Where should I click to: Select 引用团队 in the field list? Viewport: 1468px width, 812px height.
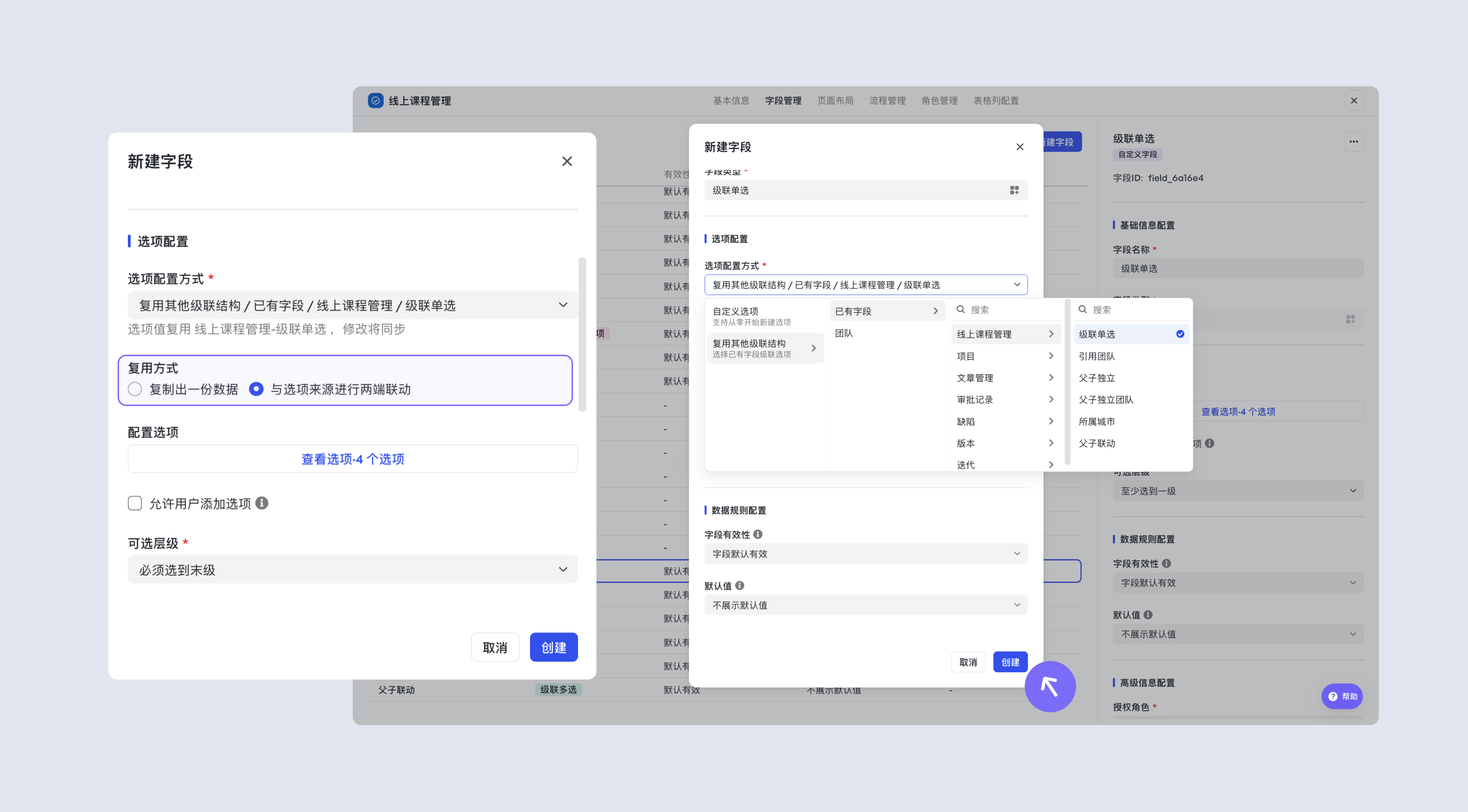click(1131, 356)
